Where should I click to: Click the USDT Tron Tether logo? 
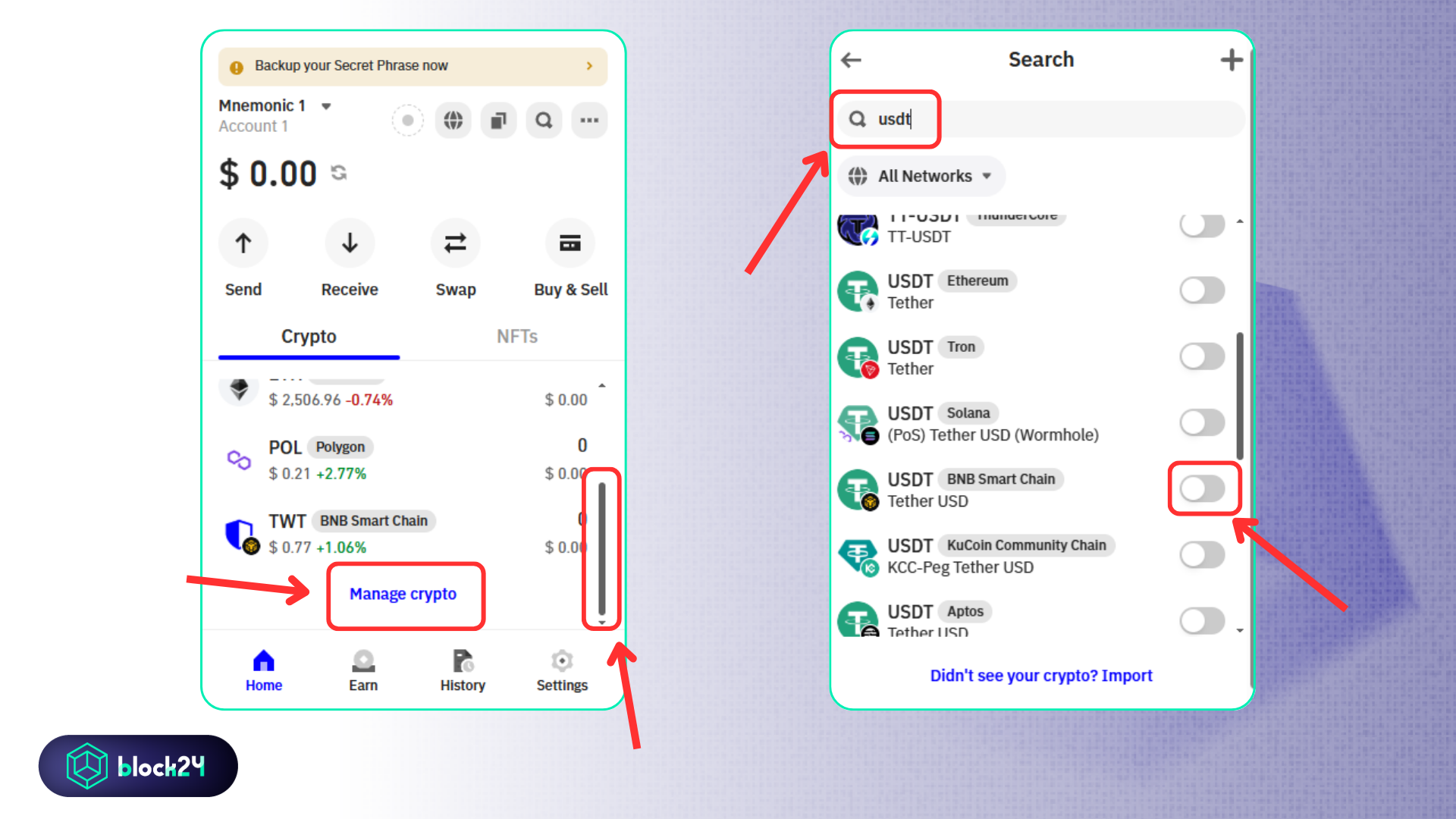pyautogui.click(x=858, y=357)
